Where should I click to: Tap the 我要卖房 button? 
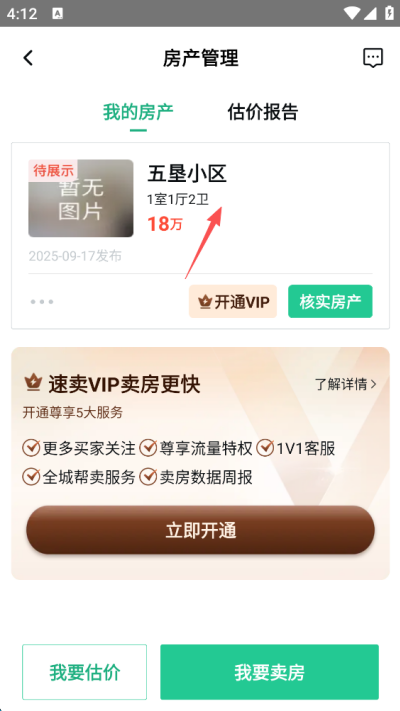pyautogui.click(x=269, y=672)
